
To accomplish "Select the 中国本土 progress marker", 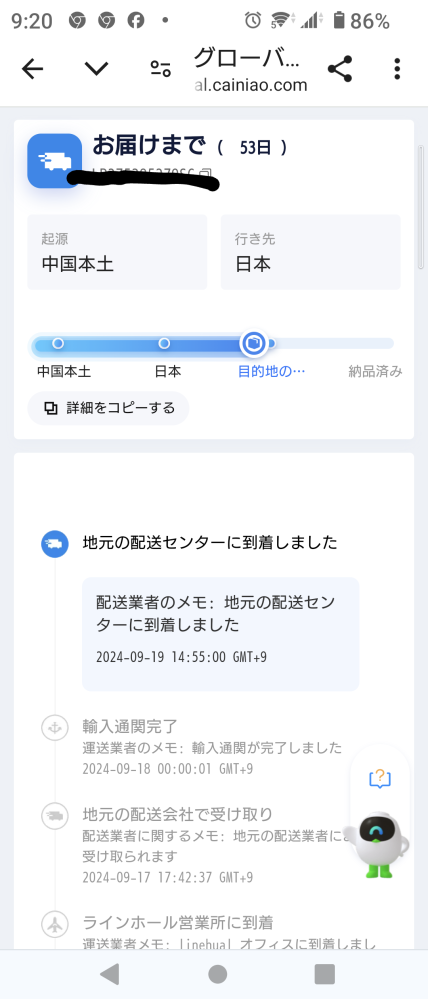I will click(x=58, y=343).
